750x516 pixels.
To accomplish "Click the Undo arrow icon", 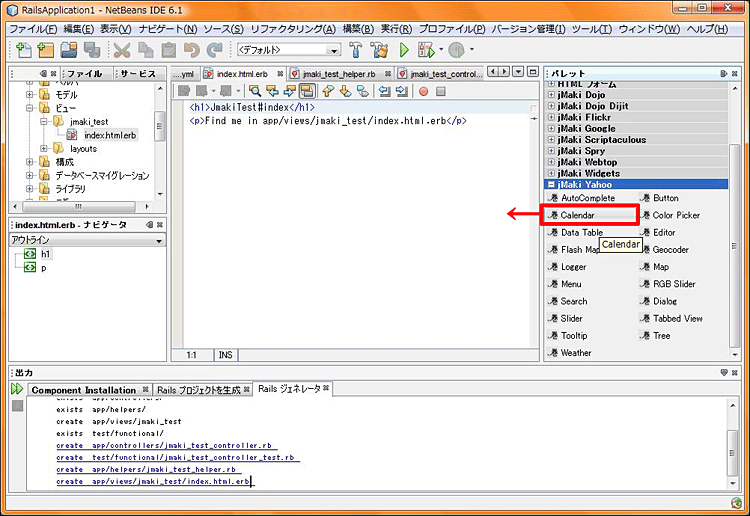I will click(191, 50).
